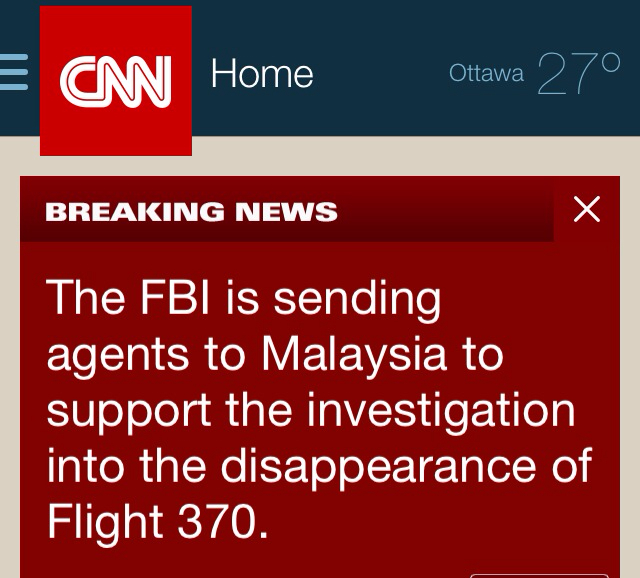
Task: Click the red CNN logo
Action: tap(116, 80)
